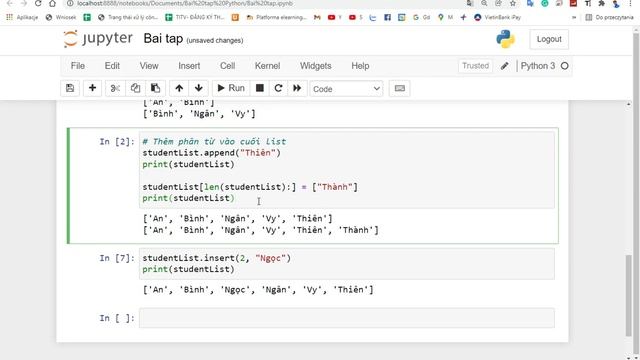Click the browser home button
The width and height of the screenshot is (640, 360).
tap(52, 3)
